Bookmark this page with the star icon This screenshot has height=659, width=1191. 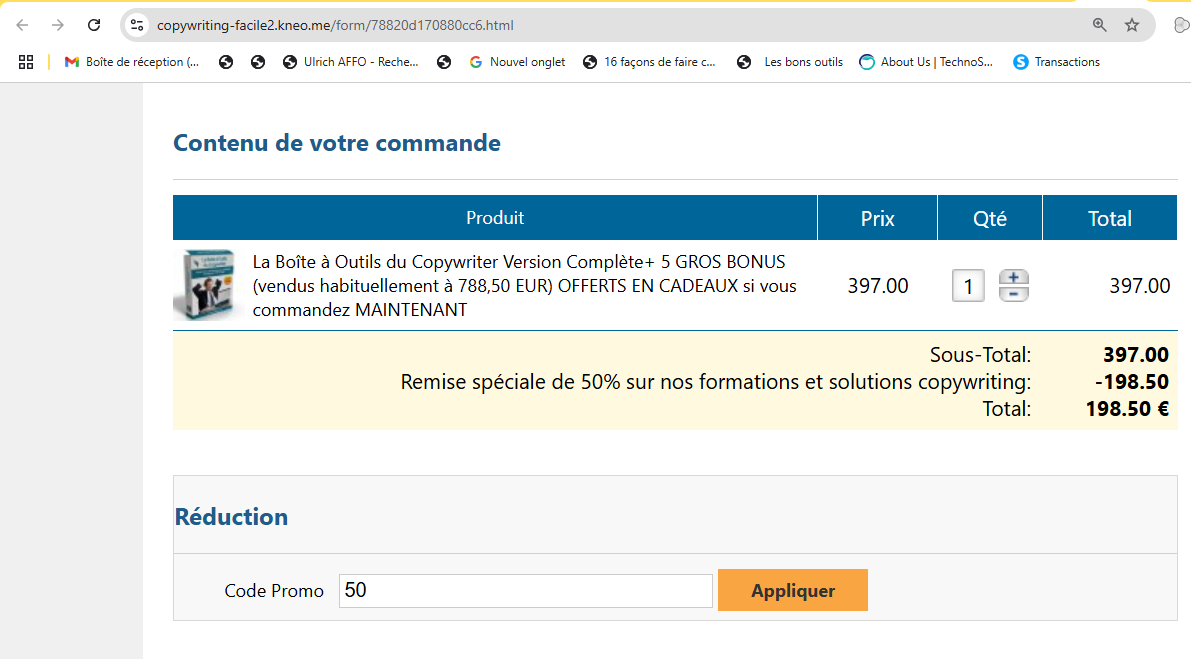1132,25
